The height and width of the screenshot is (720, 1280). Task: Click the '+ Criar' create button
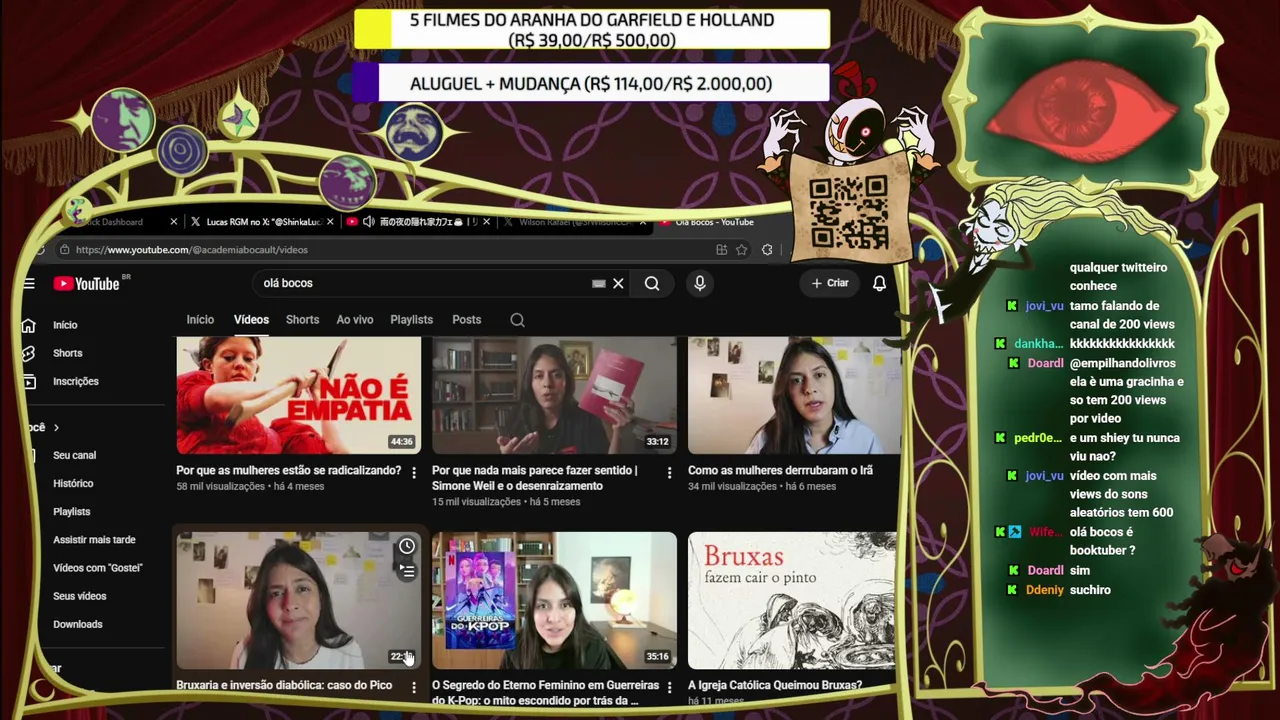[829, 283]
